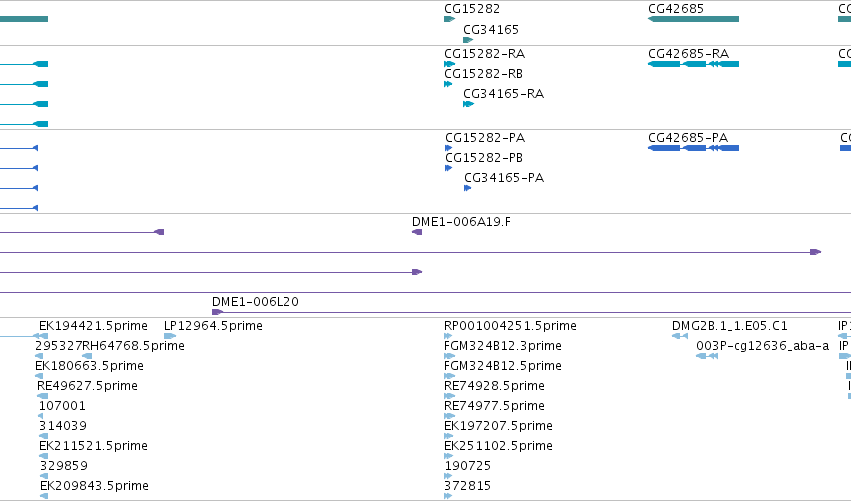Select the RE74928.5prime label

pos(494,386)
